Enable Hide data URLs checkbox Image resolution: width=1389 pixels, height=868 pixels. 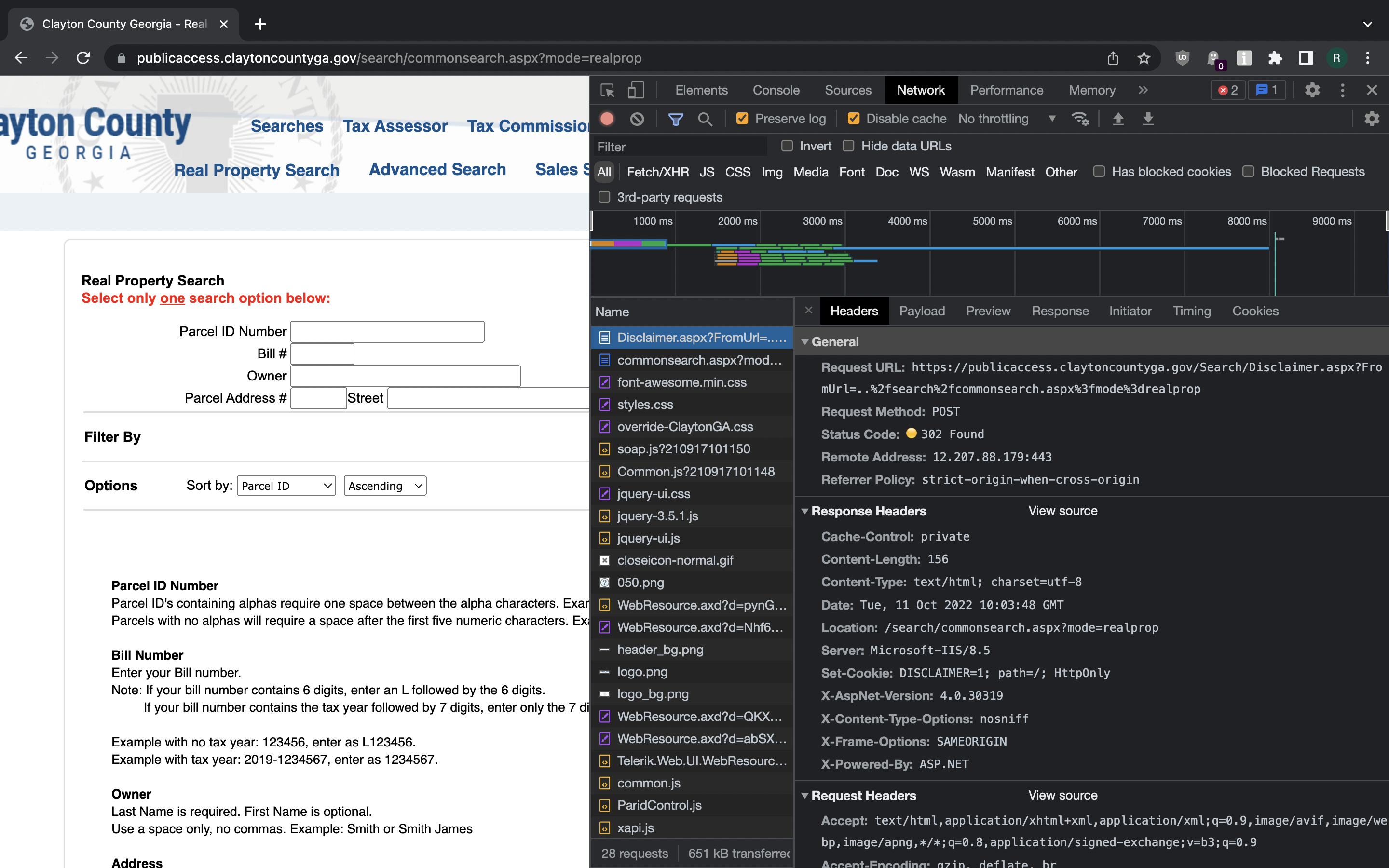[848, 147]
